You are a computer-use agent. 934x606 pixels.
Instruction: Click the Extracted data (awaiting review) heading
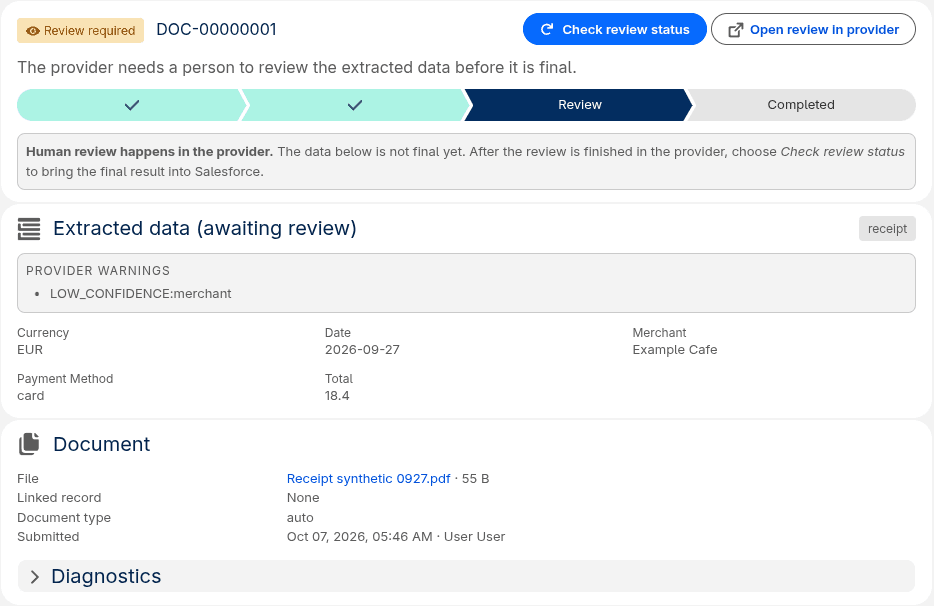[x=205, y=228]
